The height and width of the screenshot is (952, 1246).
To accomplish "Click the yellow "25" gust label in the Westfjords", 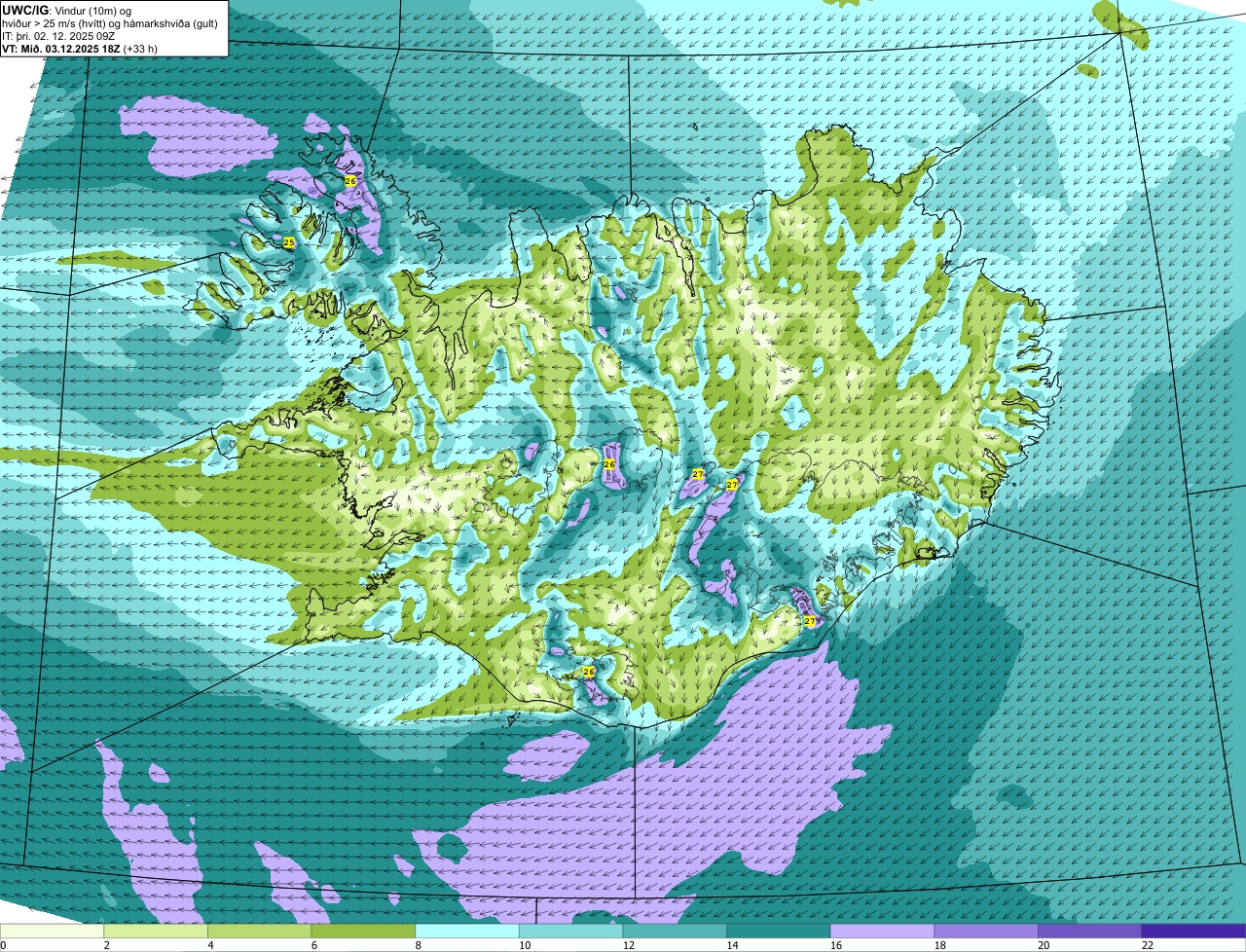I will (289, 242).
